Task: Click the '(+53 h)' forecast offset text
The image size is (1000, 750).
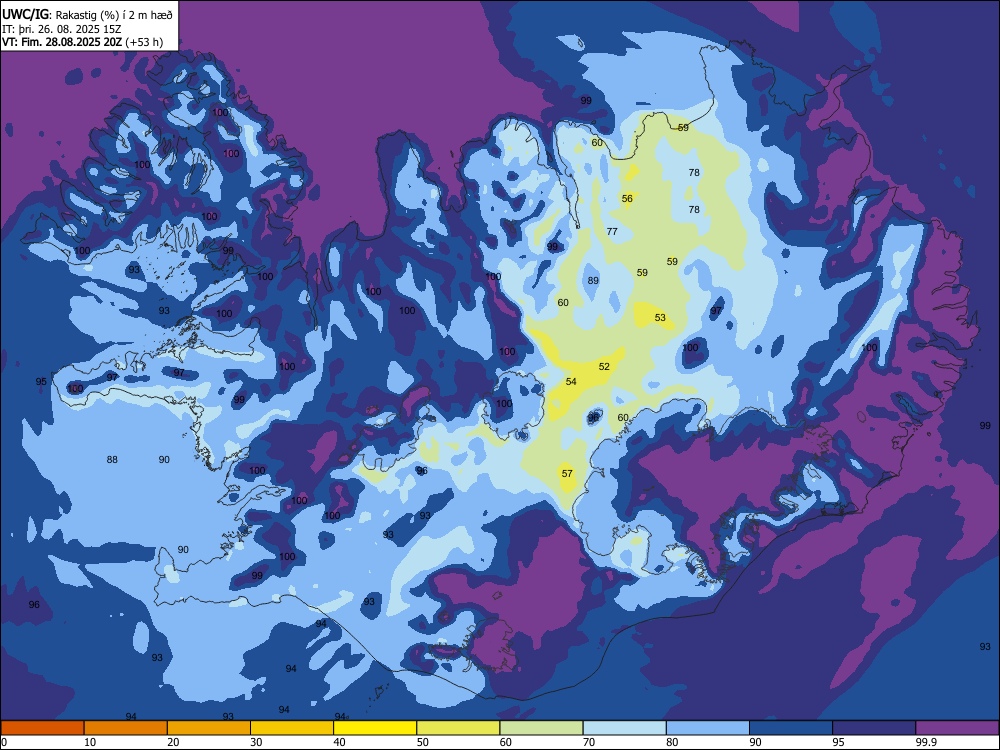Action: (144, 42)
